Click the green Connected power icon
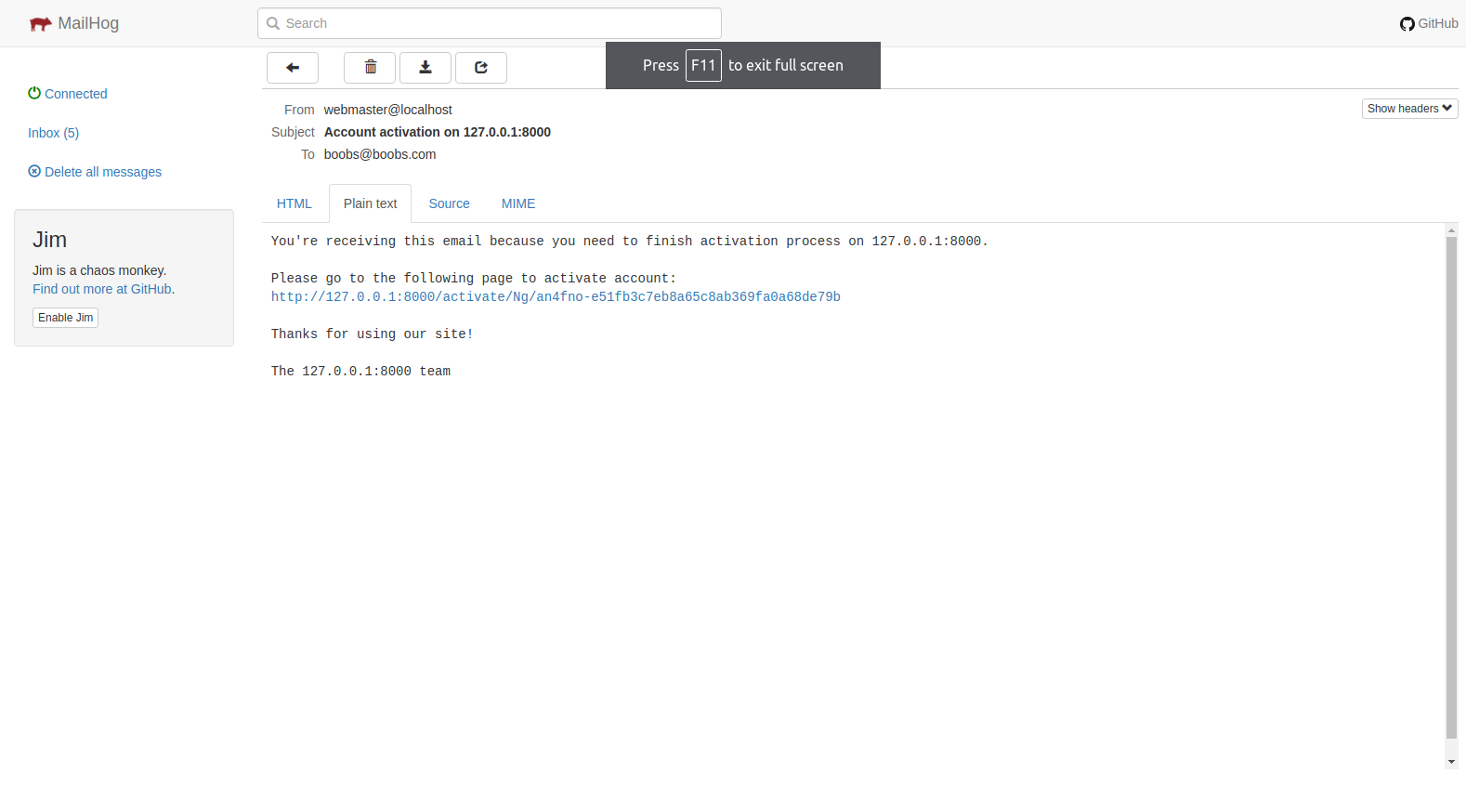 point(34,93)
